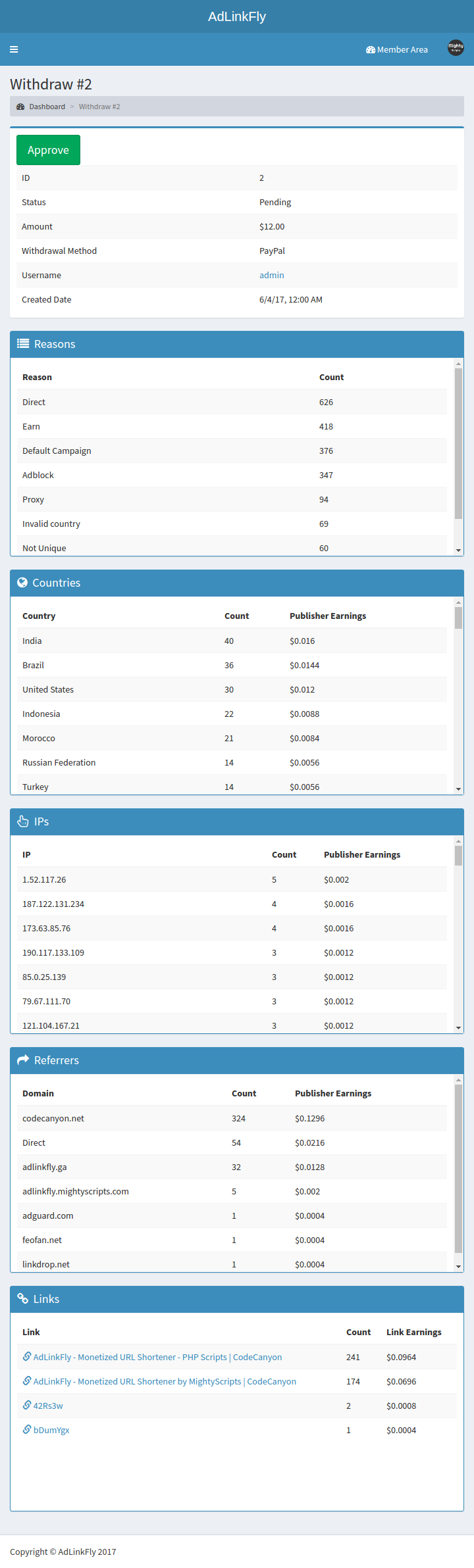The height and width of the screenshot is (1568, 474).
Task: Click the Referrers share arrow icon
Action: 23,1060
